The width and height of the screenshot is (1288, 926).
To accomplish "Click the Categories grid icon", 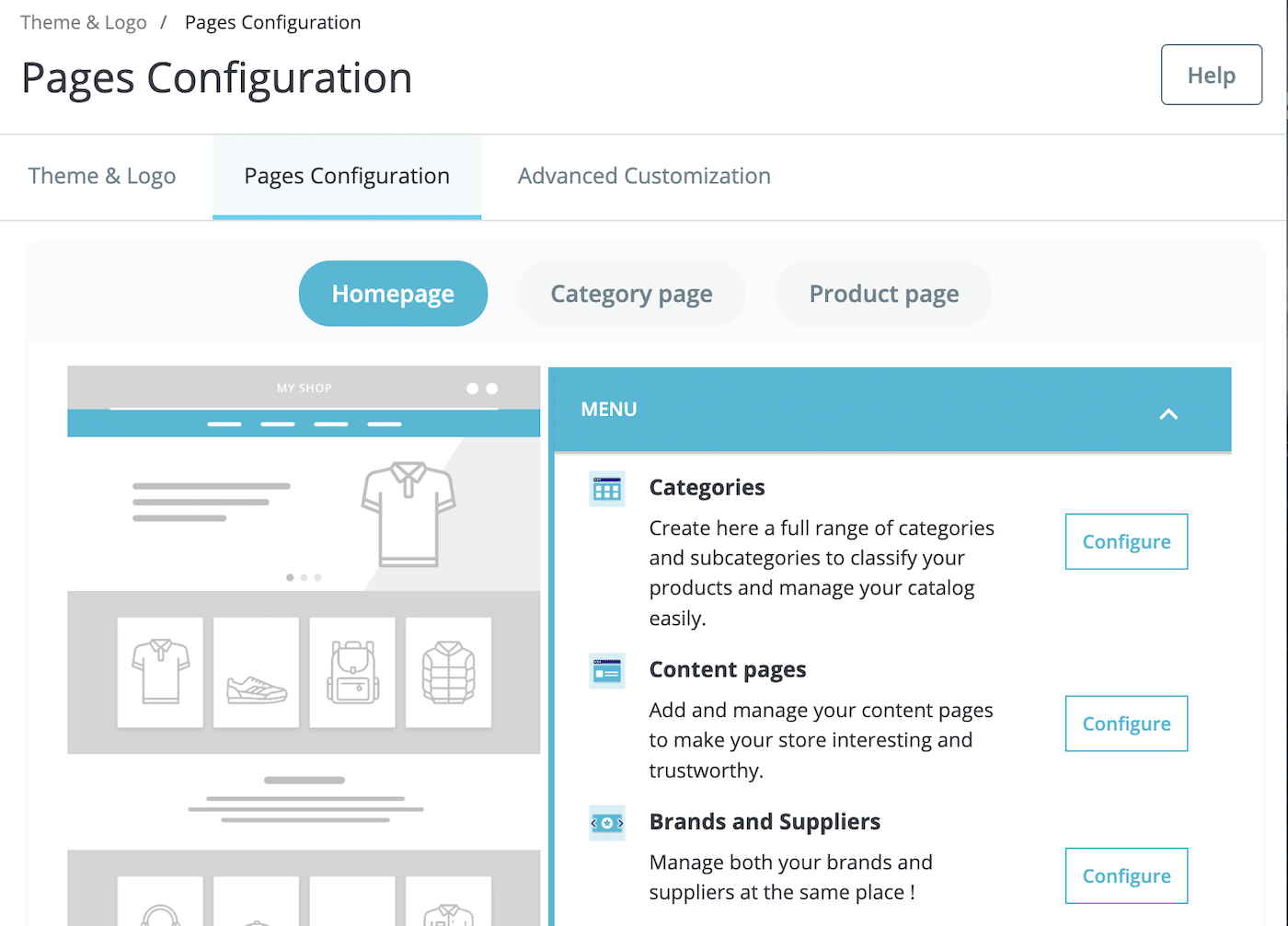I will (606, 488).
